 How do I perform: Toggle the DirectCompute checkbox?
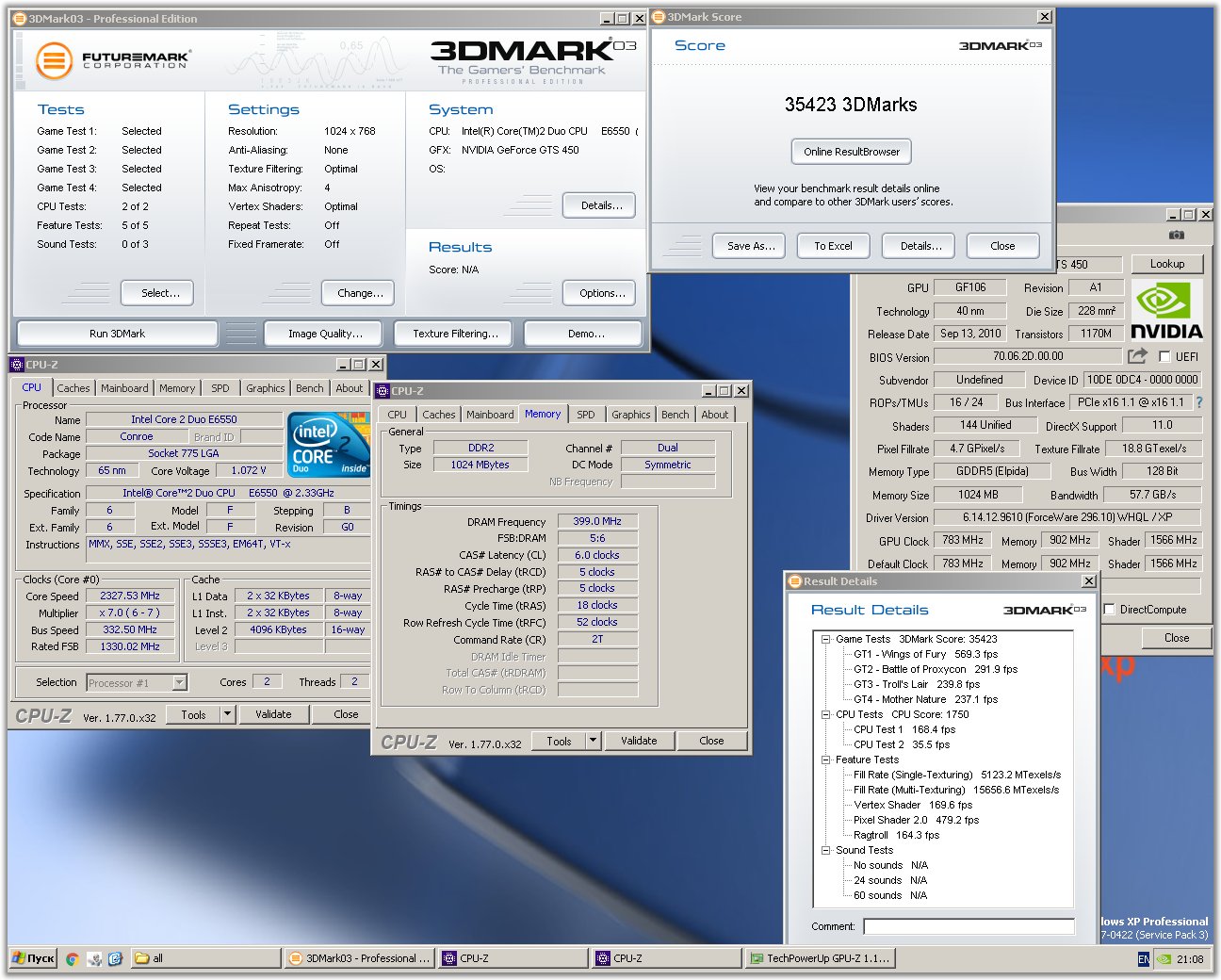point(1109,609)
